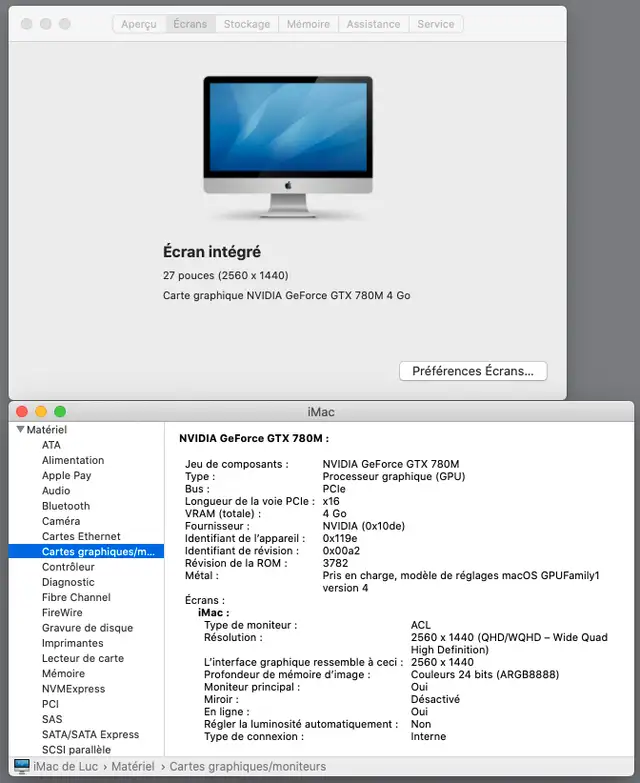640x783 pixels.
Task: Switch to the Aperçu tab
Action: point(139,24)
